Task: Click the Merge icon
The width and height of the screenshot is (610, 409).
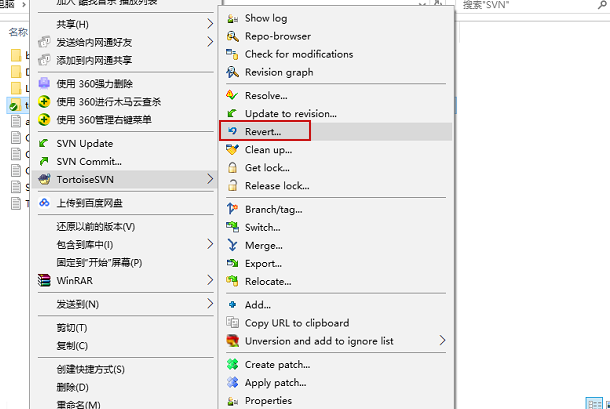Action: [x=233, y=245]
